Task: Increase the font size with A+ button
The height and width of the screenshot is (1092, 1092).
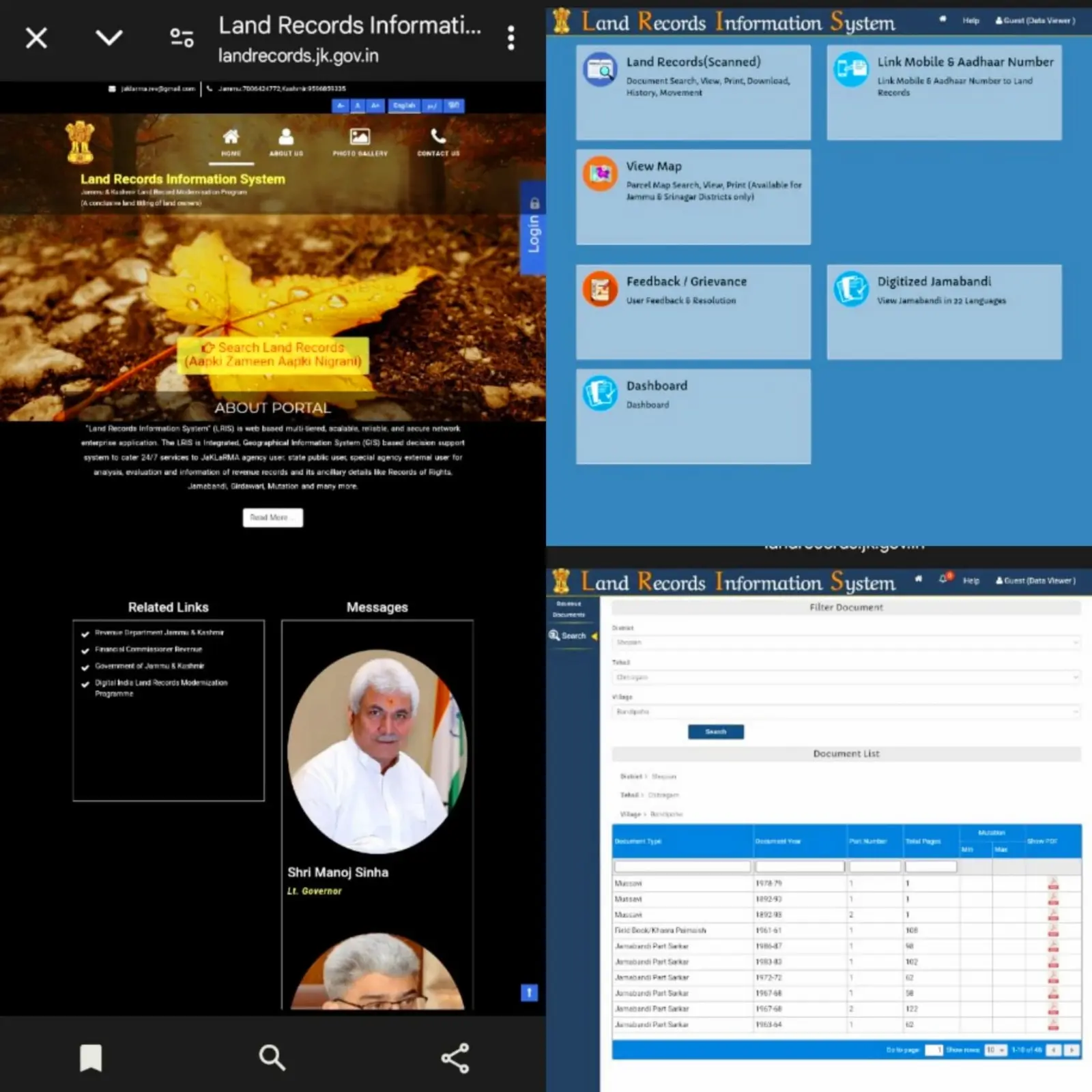Action: tap(375, 106)
